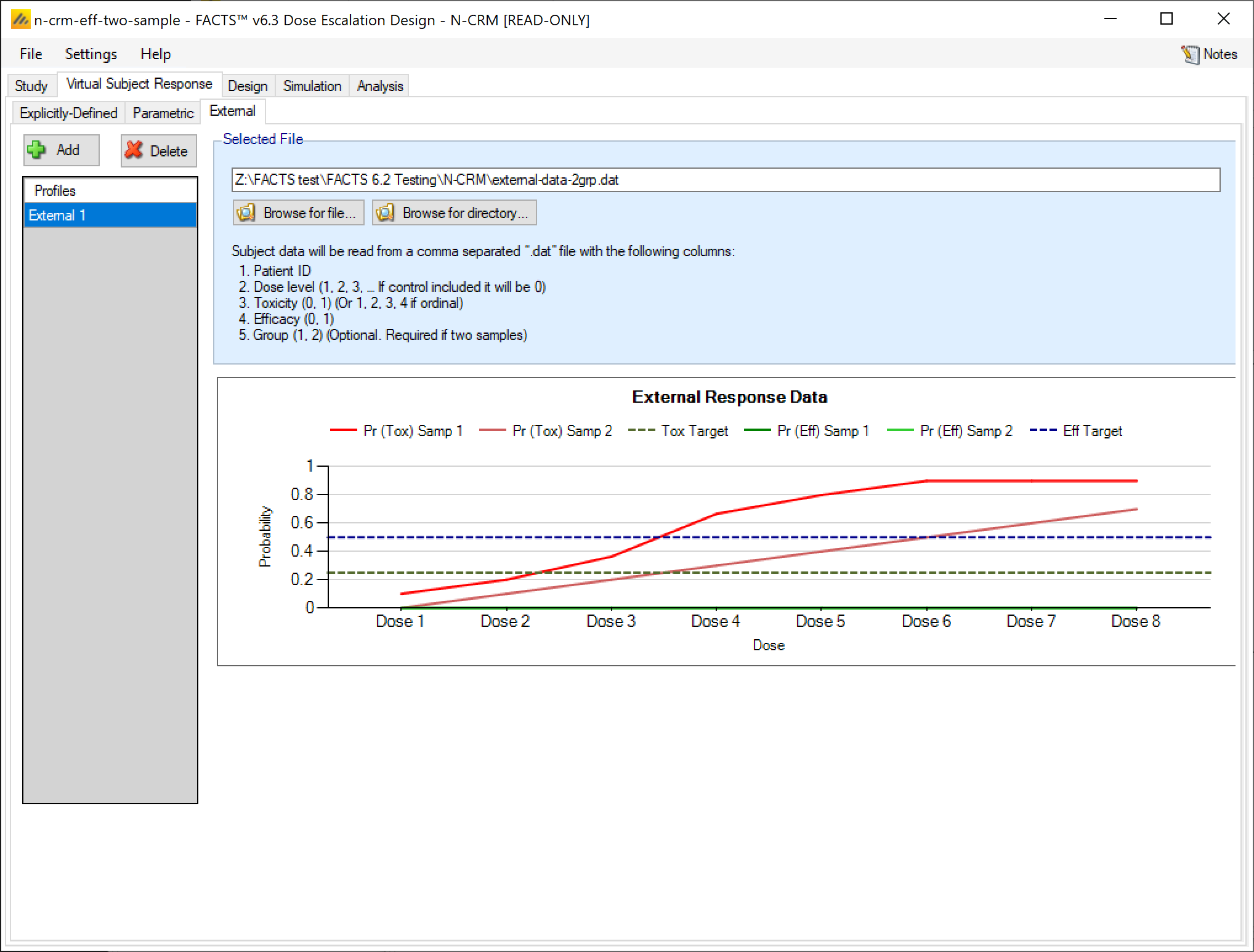Open the Notes notepad icon
The height and width of the screenshot is (952, 1254).
(x=1189, y=54)
